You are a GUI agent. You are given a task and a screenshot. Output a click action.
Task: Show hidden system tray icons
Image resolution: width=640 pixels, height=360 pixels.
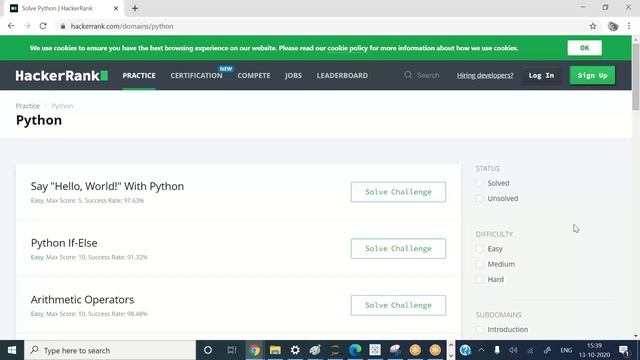pos(481,350)
